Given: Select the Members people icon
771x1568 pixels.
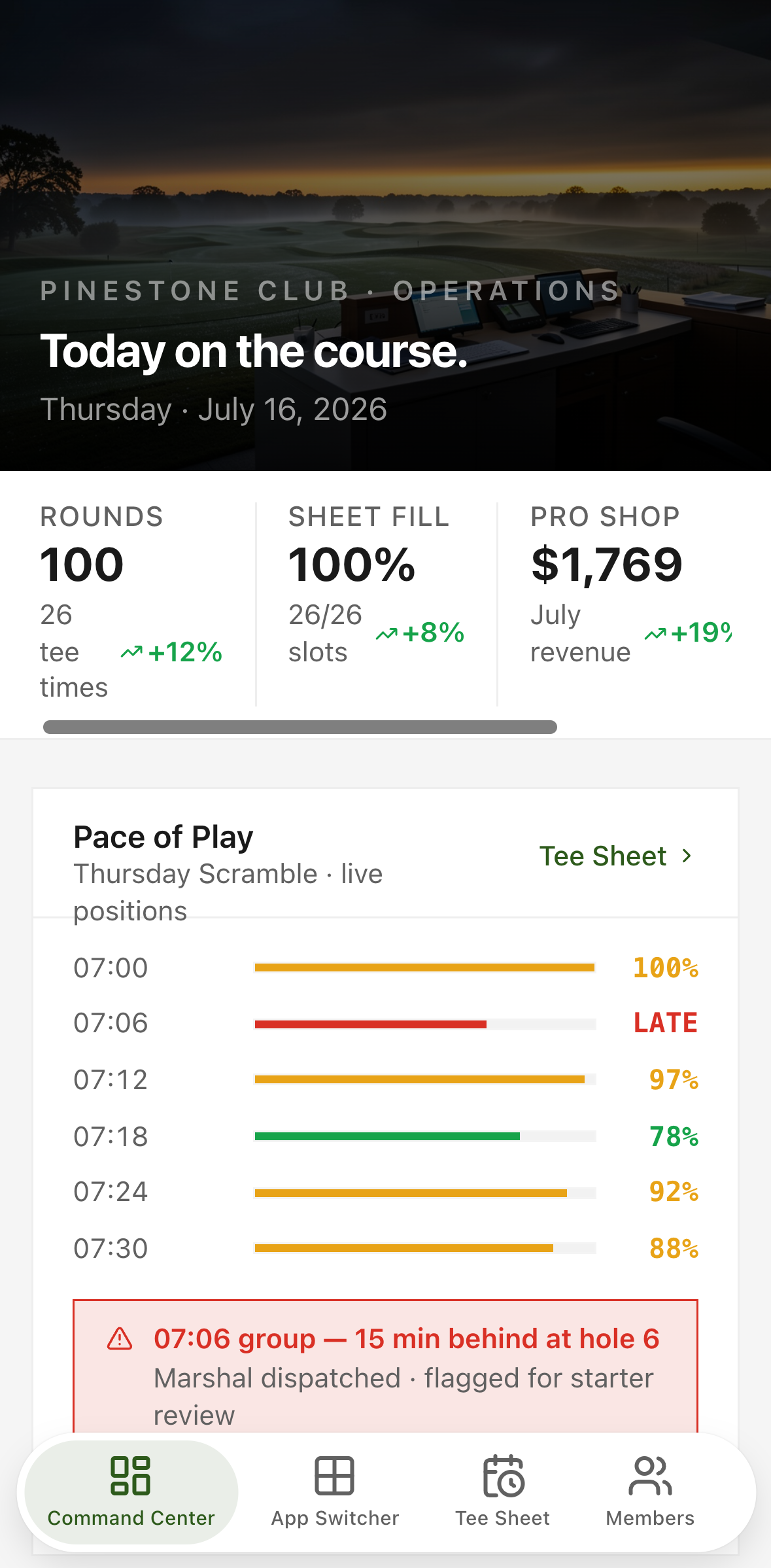Looking at the screenshot, I should click(x=650, y=1476).
